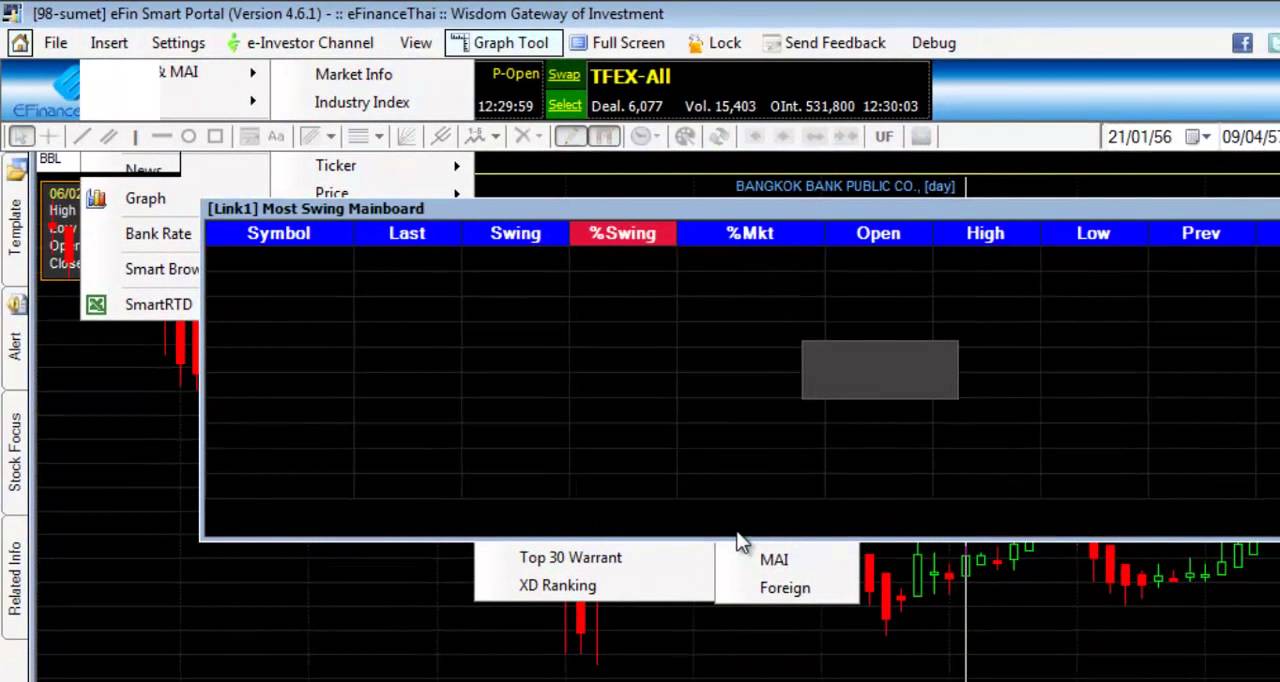Select Top 30 Warrant menu item
1280x682 pixels.
click(570, 557)
